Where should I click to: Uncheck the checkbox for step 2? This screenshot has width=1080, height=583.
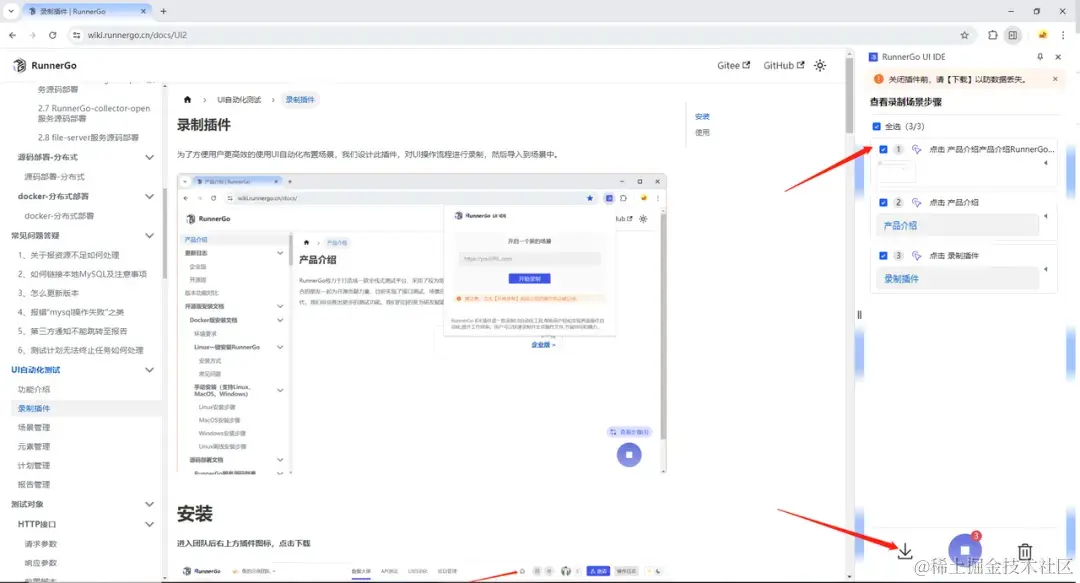coord(883,203)
